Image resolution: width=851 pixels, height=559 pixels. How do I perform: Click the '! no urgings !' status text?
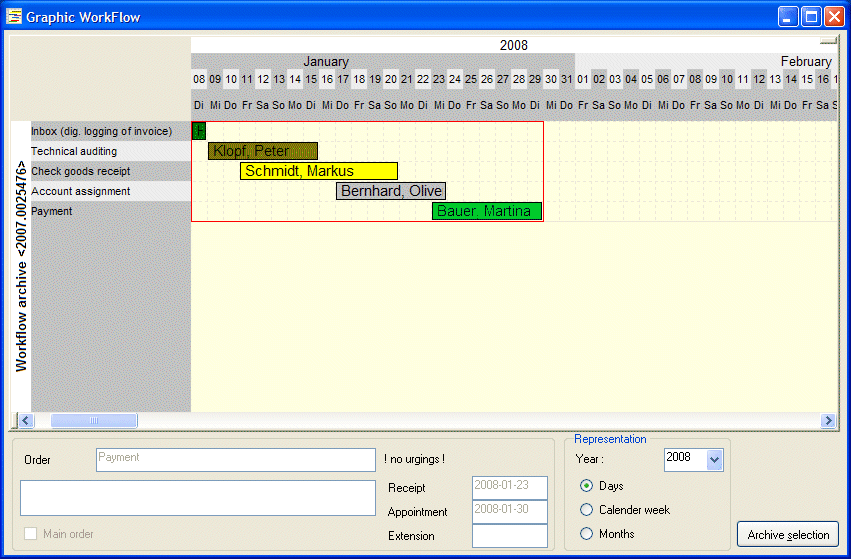pos(415,459)
